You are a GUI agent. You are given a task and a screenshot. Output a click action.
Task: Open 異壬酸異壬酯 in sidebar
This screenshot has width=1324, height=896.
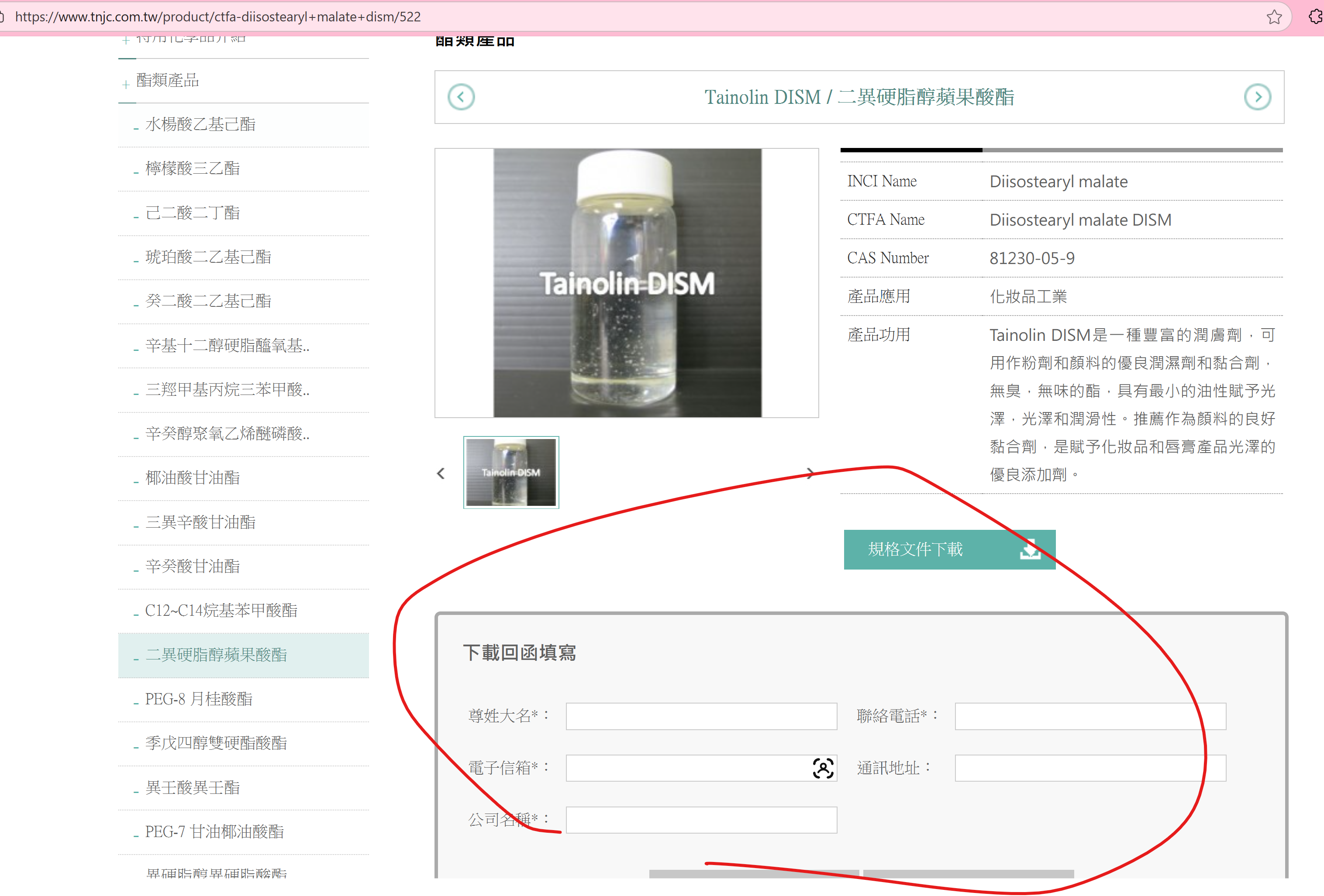tap(193, 787)
